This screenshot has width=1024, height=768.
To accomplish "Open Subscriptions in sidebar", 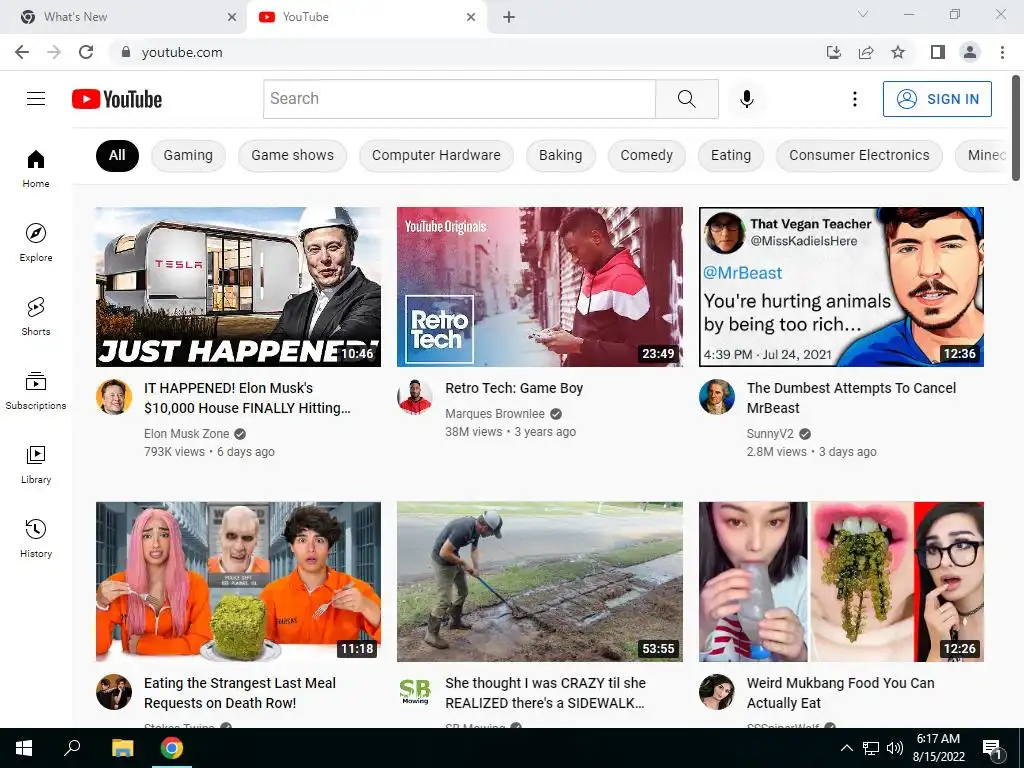I will pyautogui.click(x=36, y=391).
